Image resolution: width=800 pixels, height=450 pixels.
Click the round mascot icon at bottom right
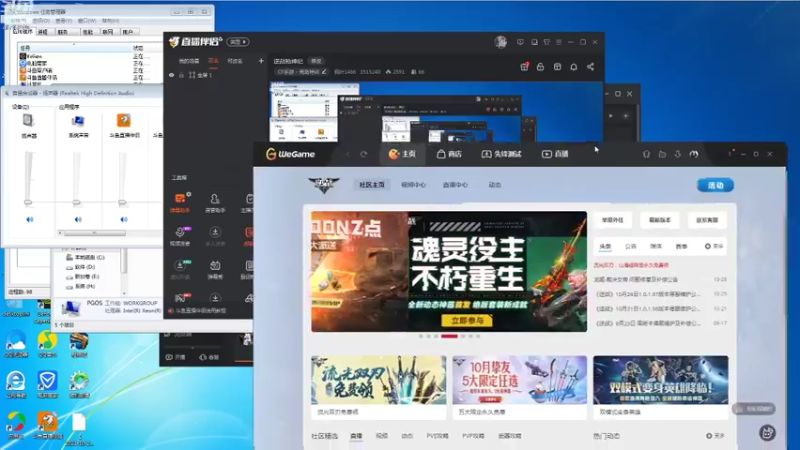pos(767,433)
